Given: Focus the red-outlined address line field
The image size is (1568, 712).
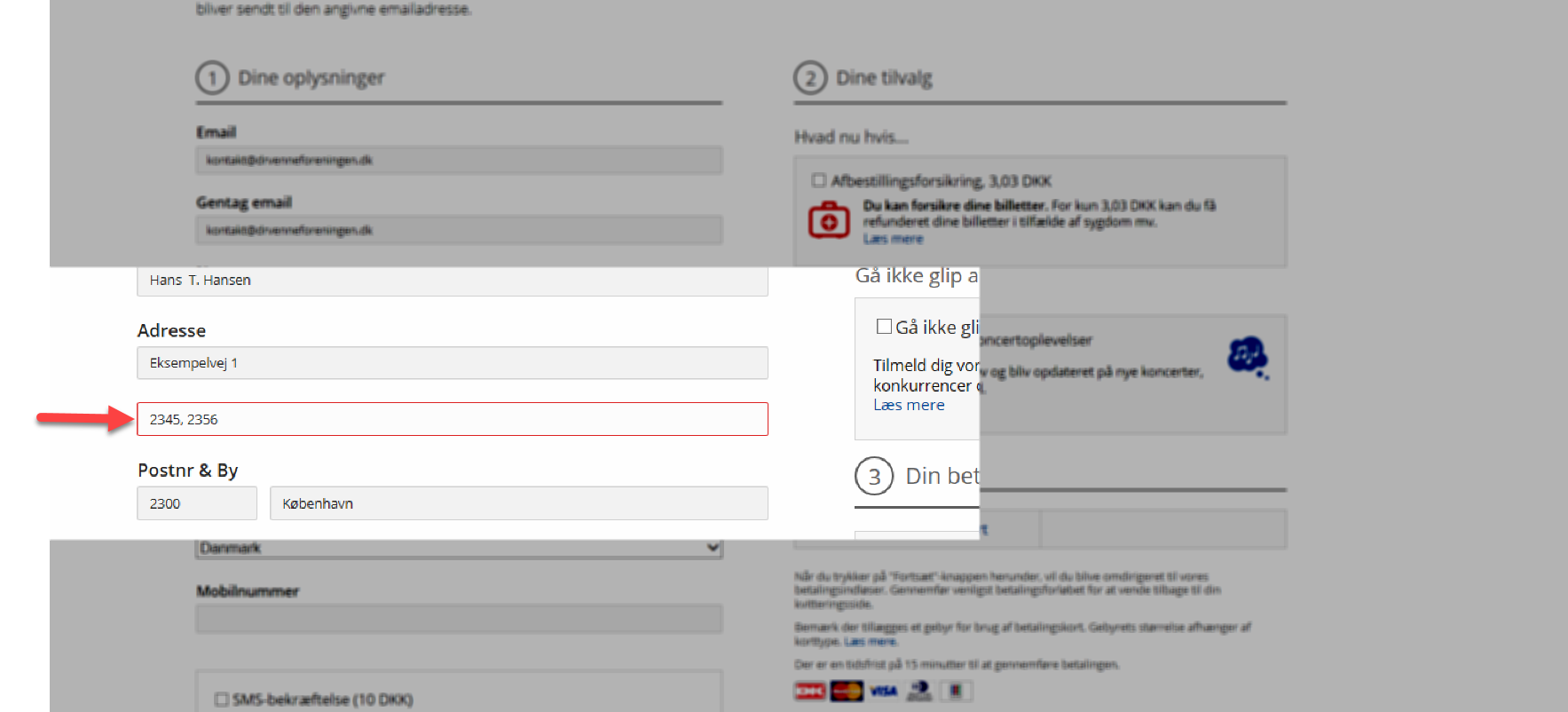Looking at the screenshot, I should 453,419.
